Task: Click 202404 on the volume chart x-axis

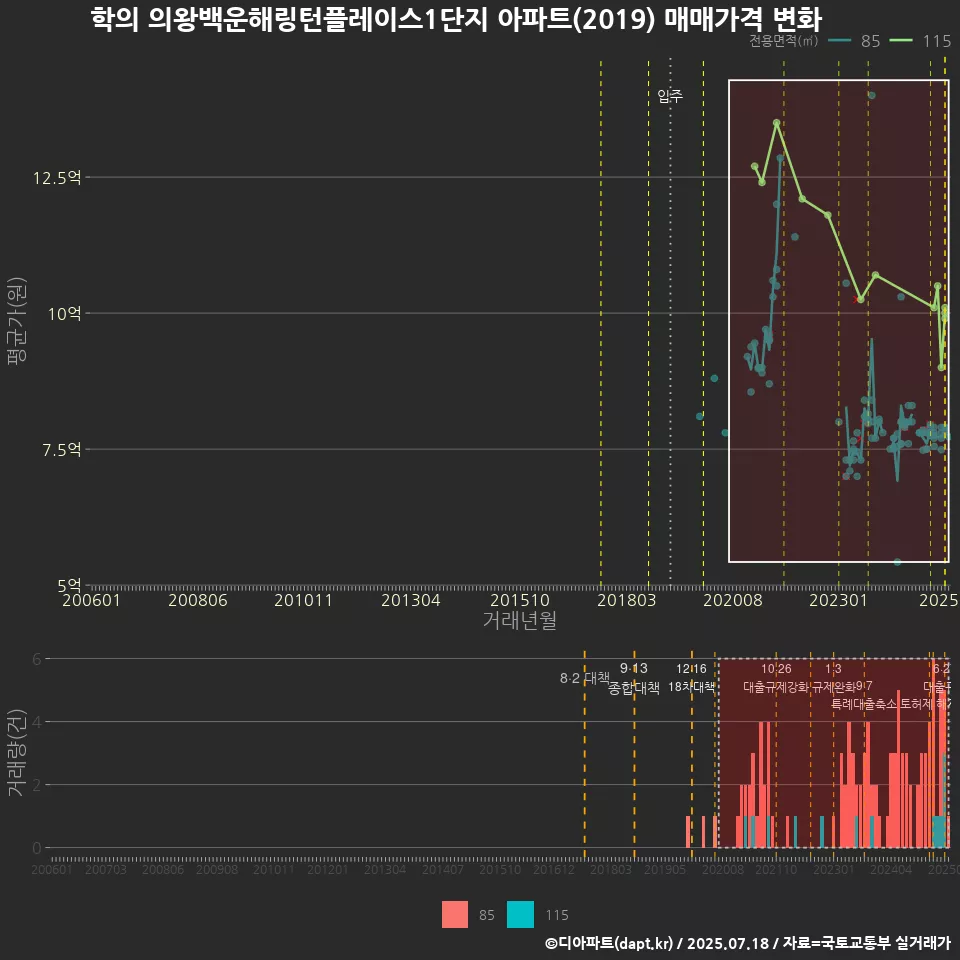Action: (891, 869)
